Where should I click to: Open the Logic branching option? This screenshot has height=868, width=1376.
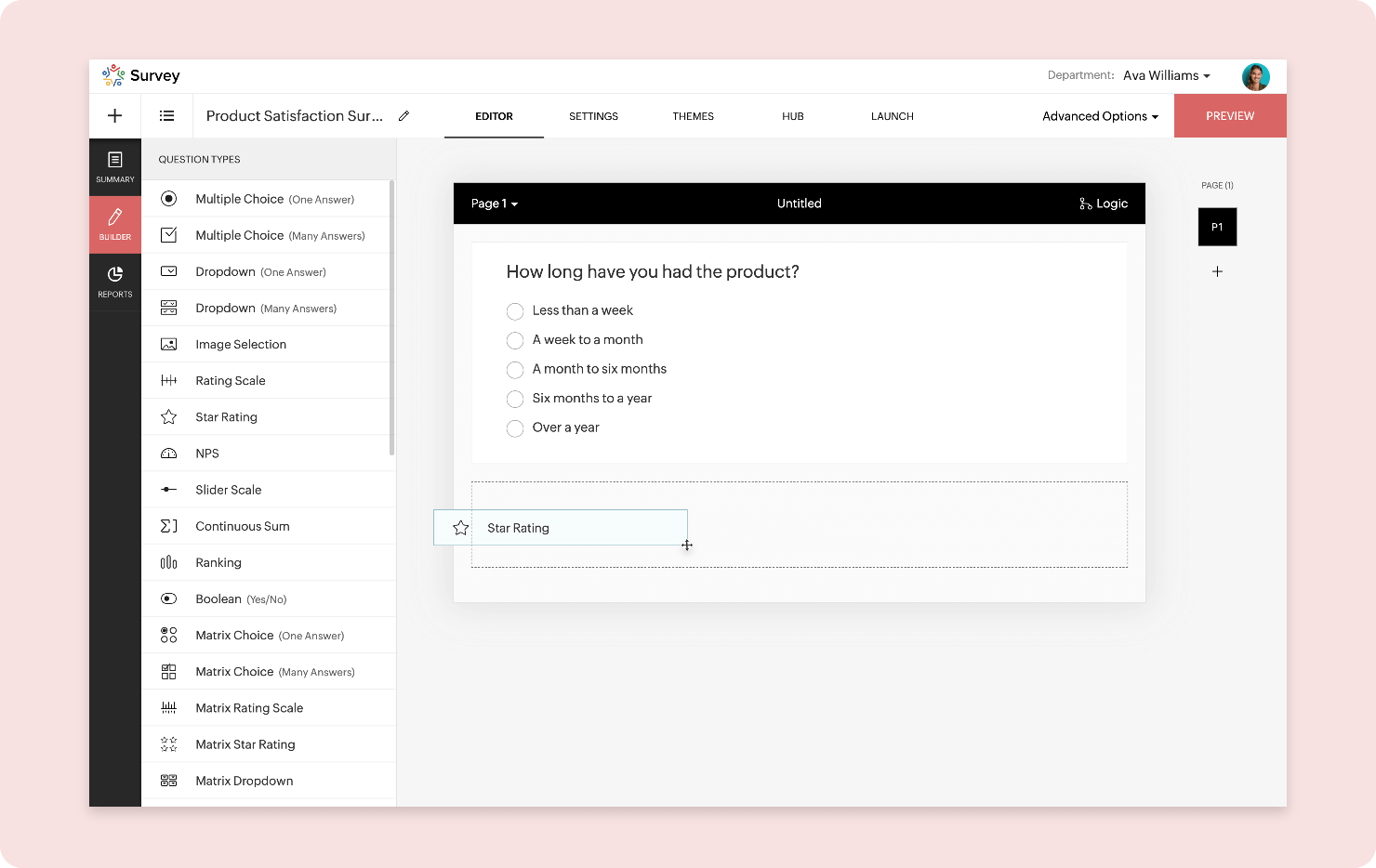coord(1104,204)
